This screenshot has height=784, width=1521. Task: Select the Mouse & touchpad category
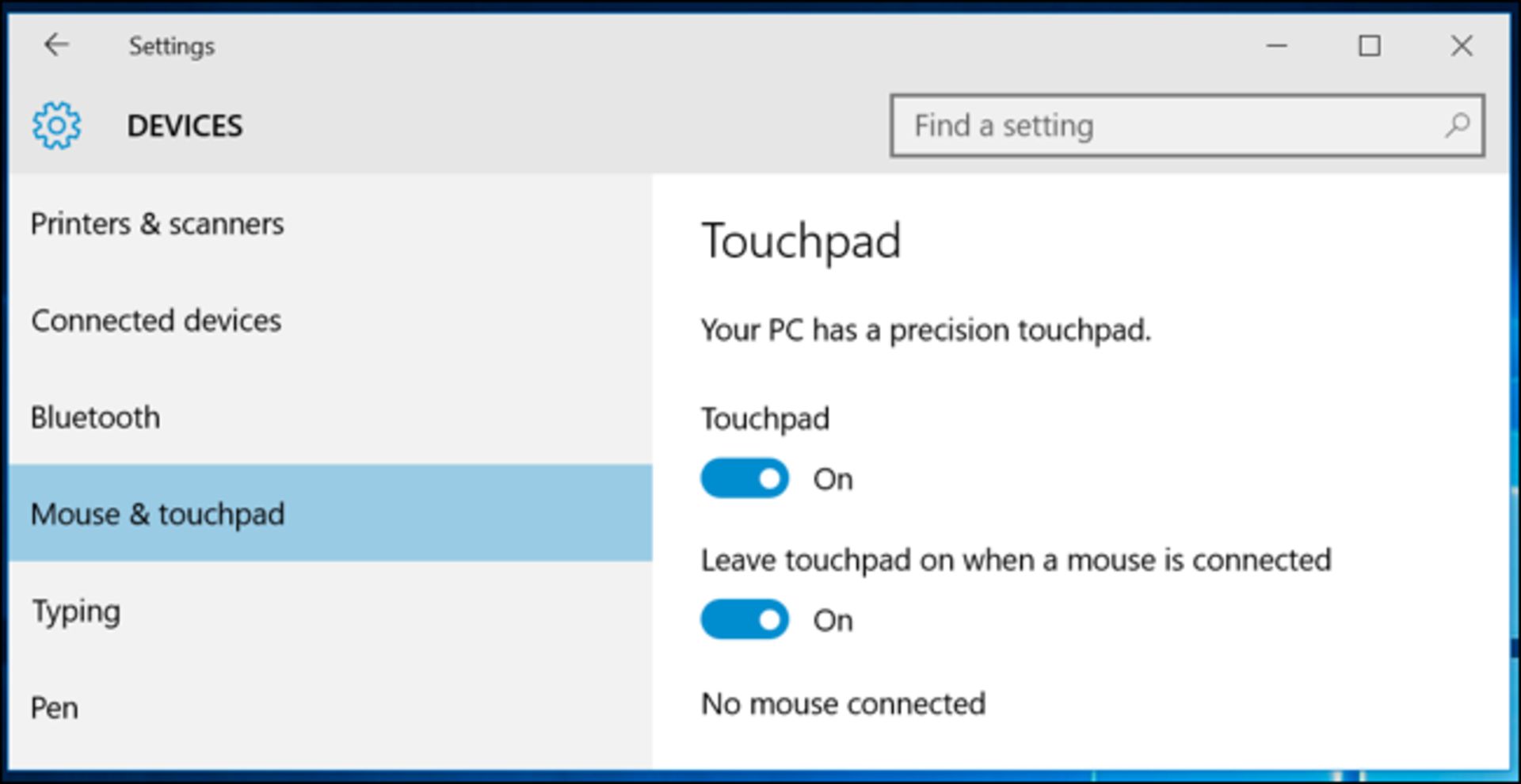pyautogui.click(x=157, y=514)
